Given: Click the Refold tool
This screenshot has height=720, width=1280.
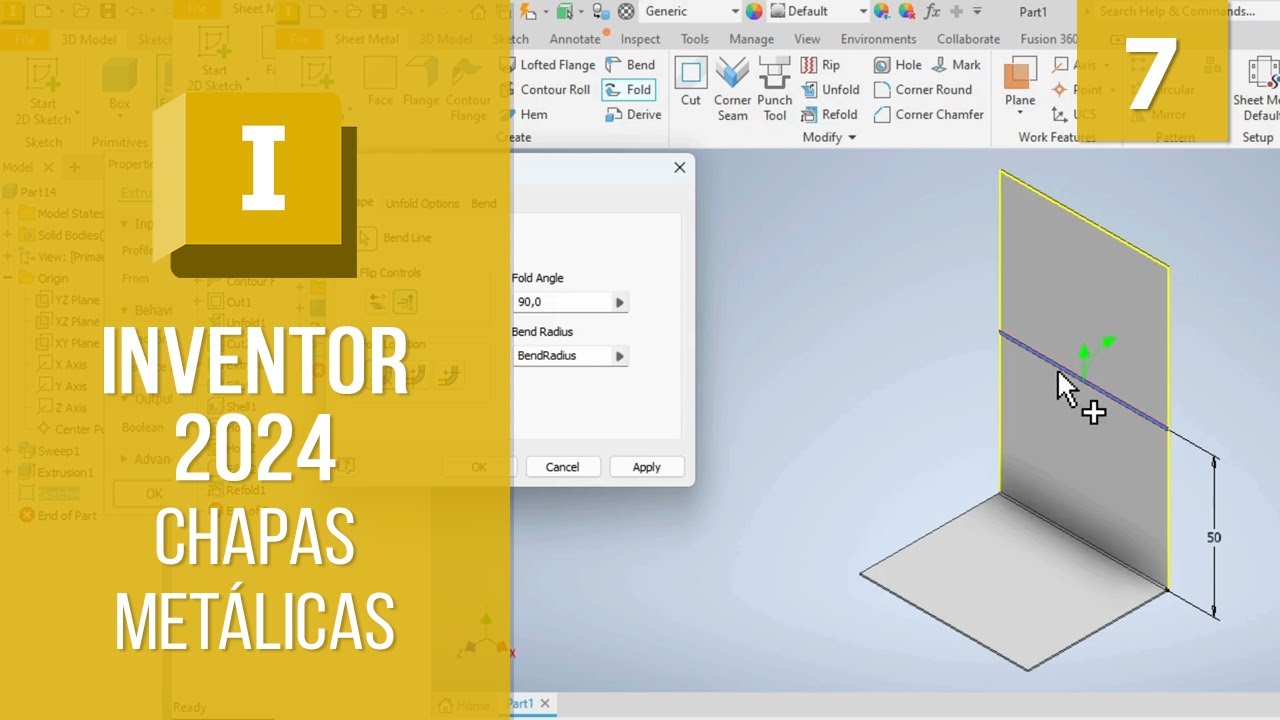Looking at the screenshot, I should (x=829, y=114).
